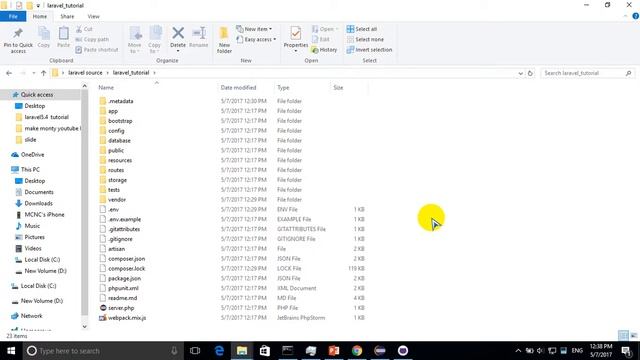Select the vendor folder
Screen dimensions: 640x360
click(x=117, y=200)
